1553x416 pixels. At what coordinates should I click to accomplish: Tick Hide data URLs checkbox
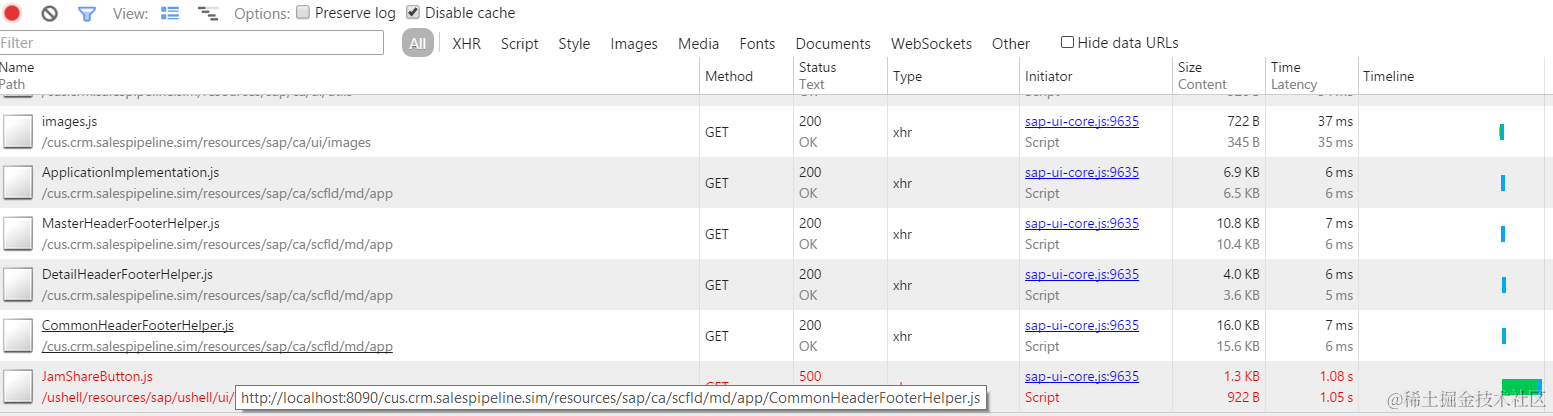pyautogui.click(x=1067, y=42)
